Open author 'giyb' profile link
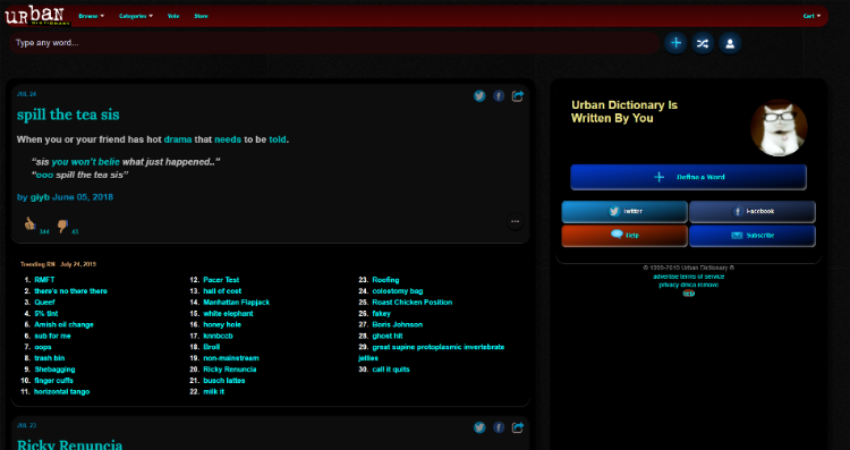The height and width of the screenshot is (450, 850). click(40, 197)
